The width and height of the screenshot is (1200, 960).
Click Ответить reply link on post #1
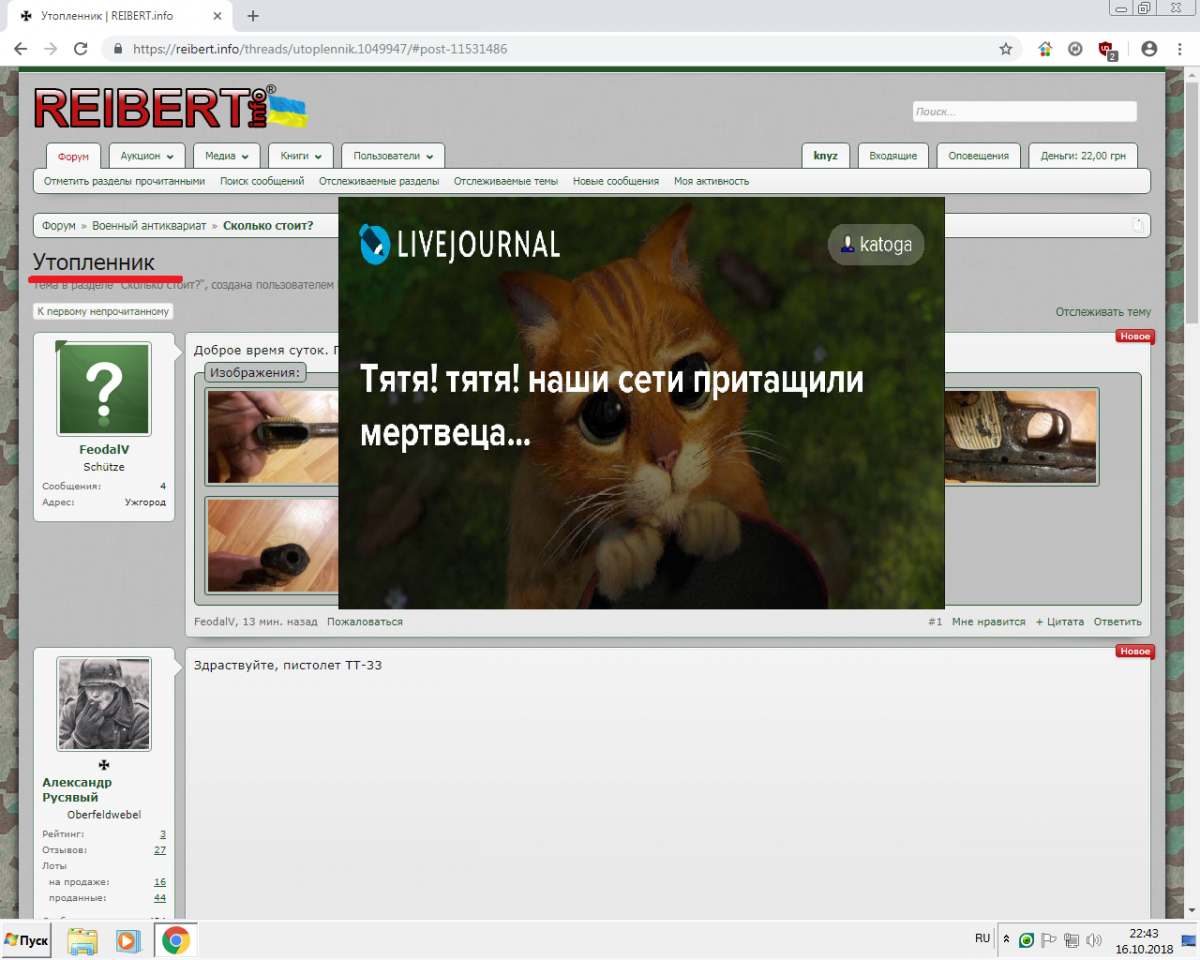1117,622
